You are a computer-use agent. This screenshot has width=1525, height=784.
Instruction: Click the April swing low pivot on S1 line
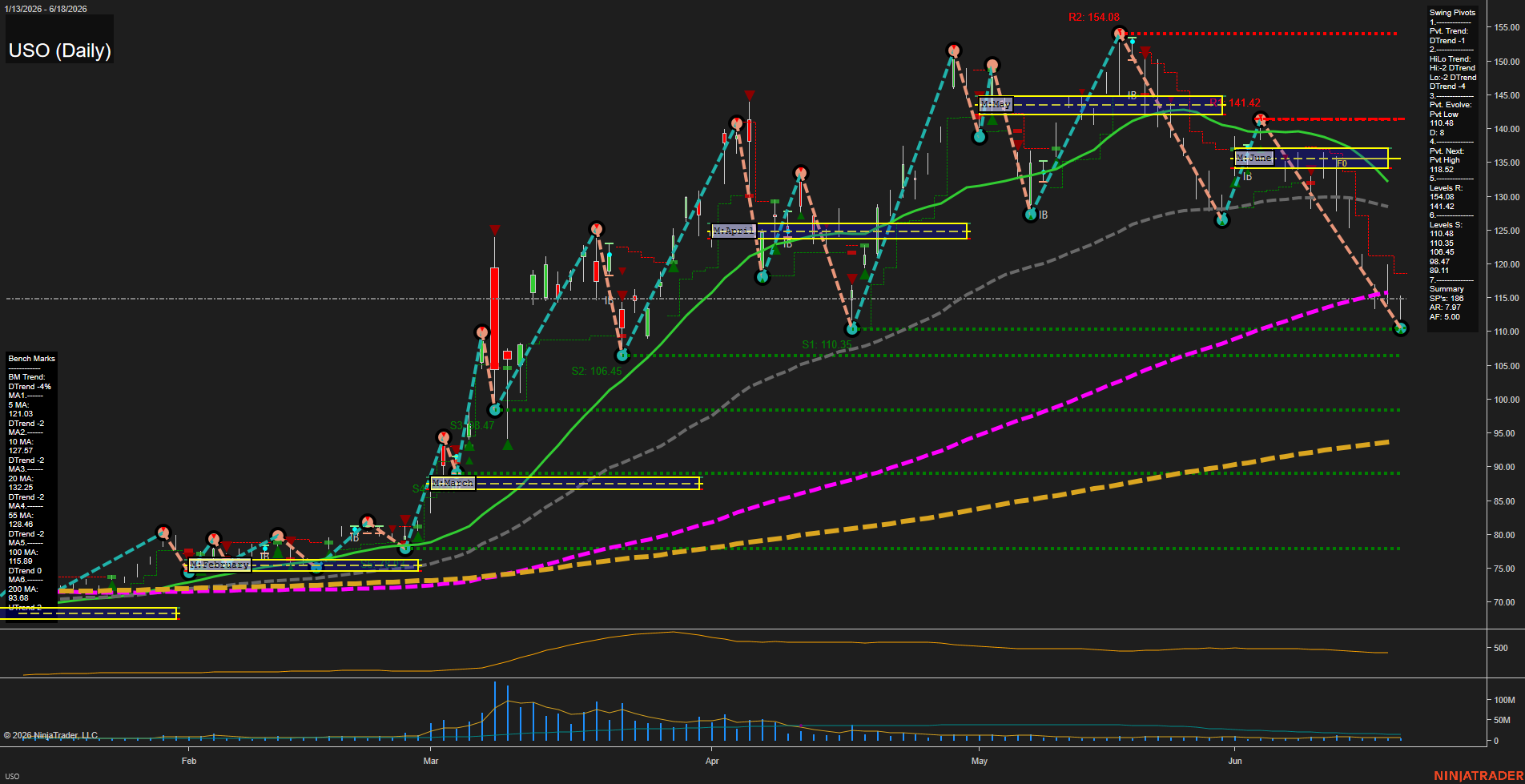(852, 328)
